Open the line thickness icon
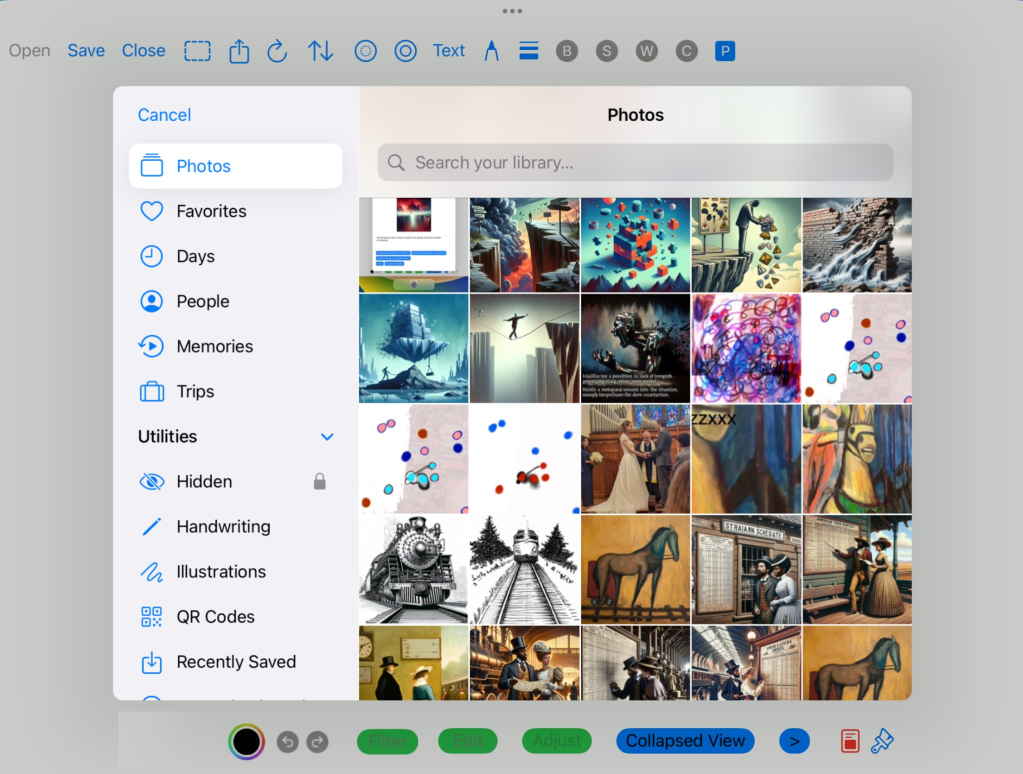This screenshot has width=1023, height=774. pyautogui.click(x=529, y=51)
